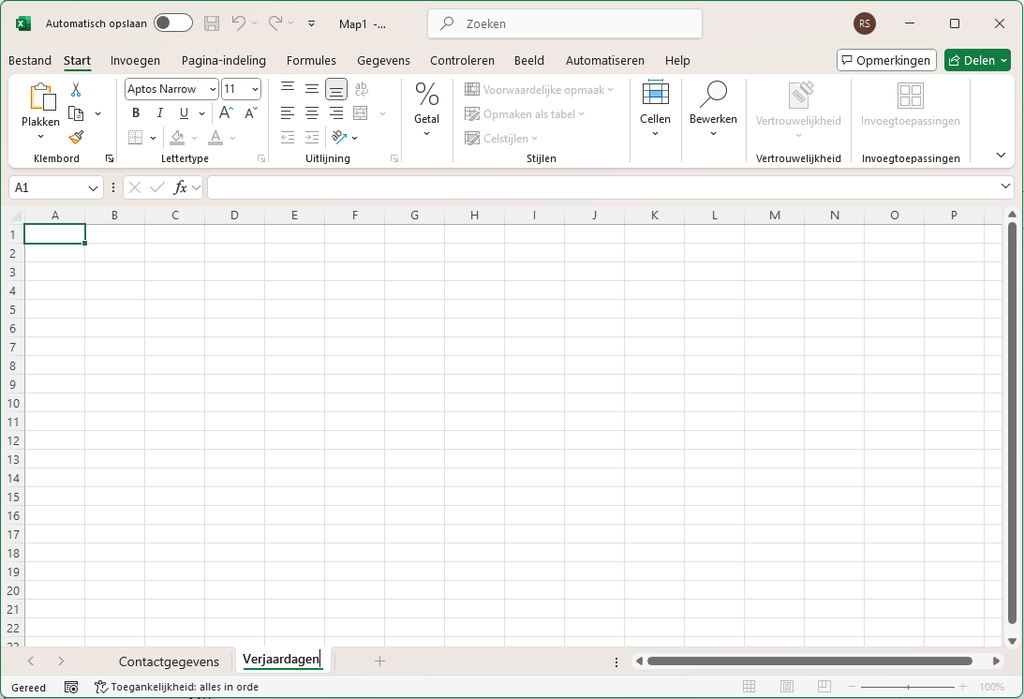Click the fx insert function icon
1024x699 pixels.
pyautogui.click(x=180, y=187)
